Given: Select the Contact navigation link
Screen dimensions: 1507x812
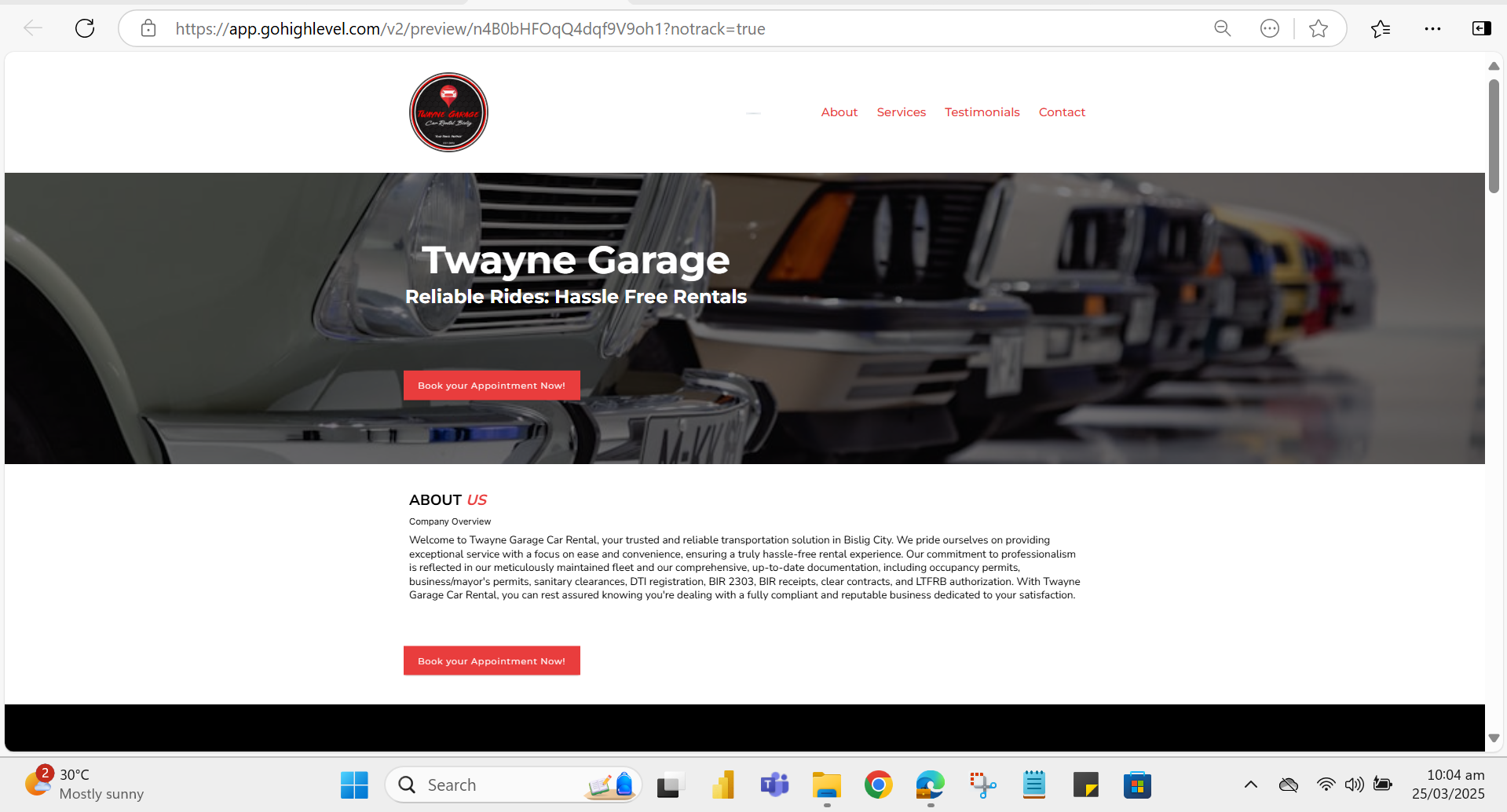Looking at the screenshot, I should [1062, 112].
